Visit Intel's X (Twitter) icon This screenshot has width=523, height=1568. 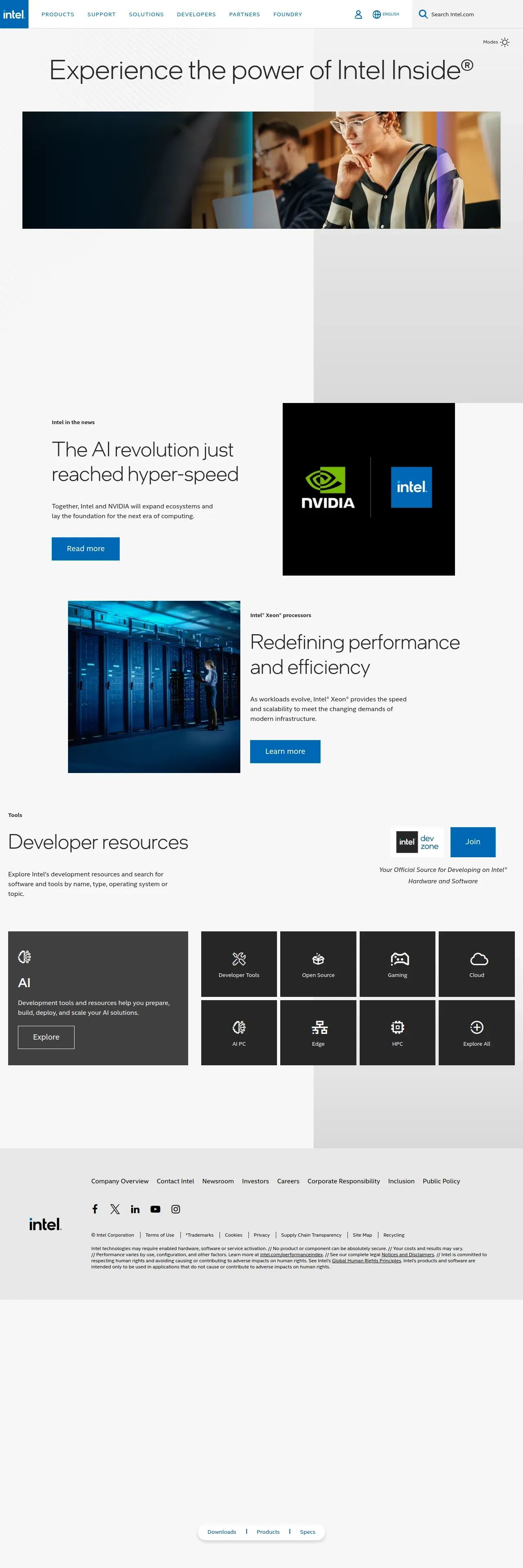(115, 1209)
